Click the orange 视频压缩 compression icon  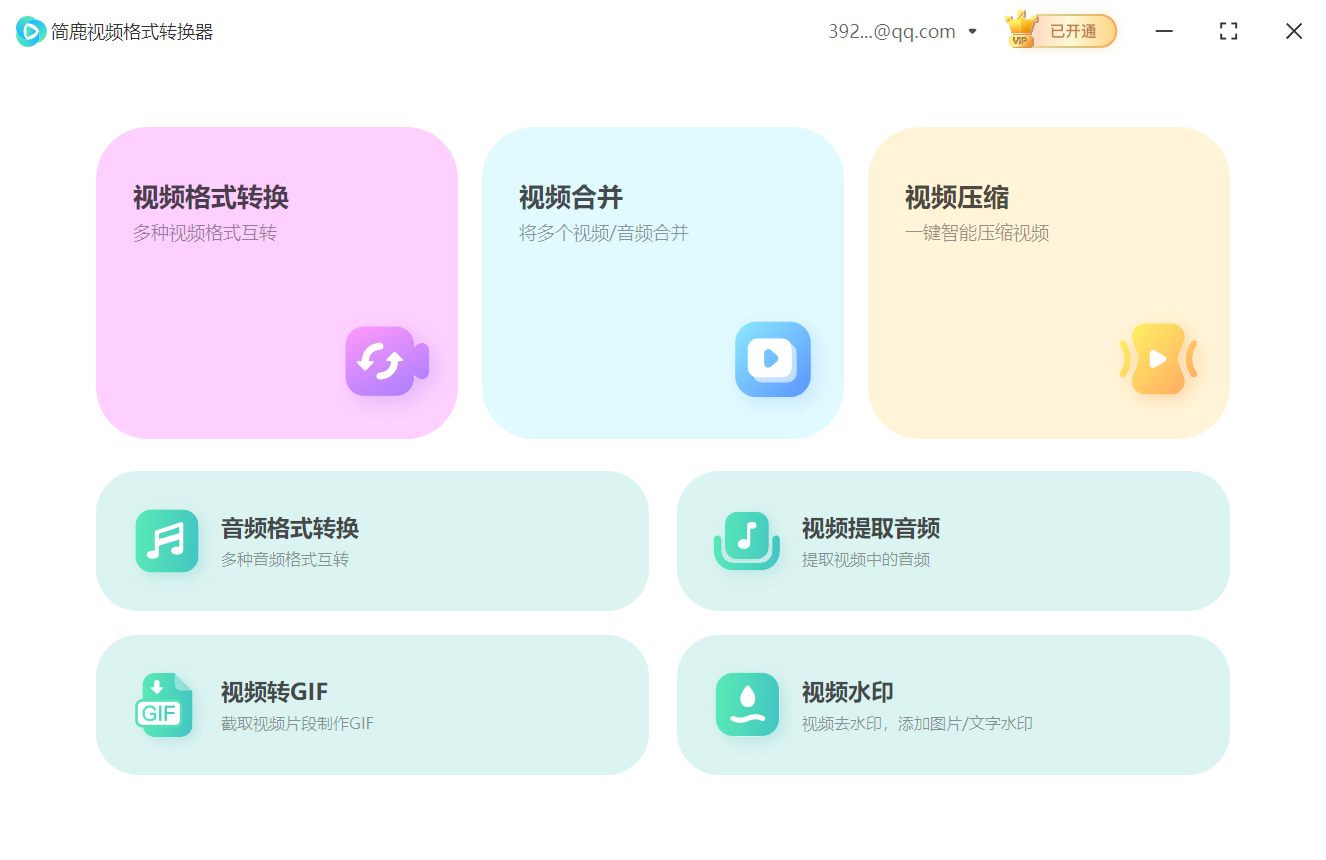1159,359
